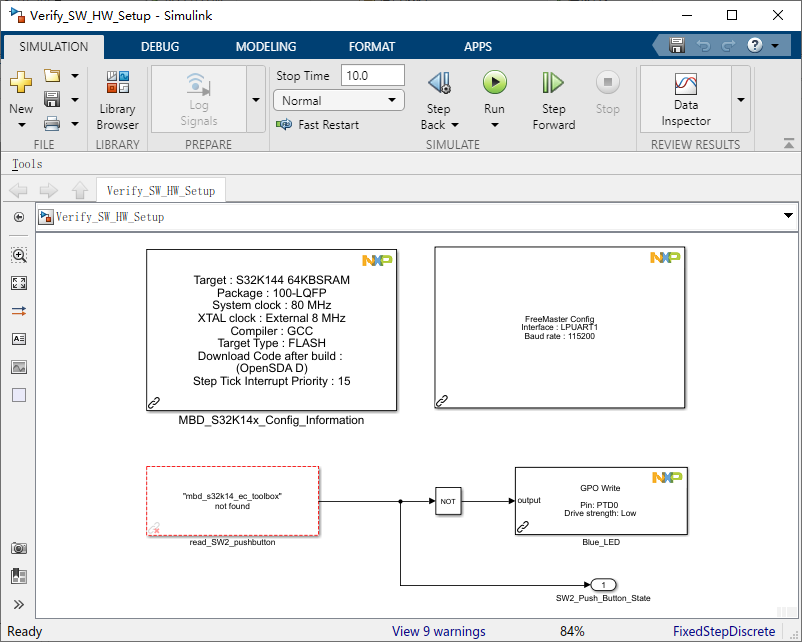Navigate forward in the model history
Viewport: 802px width, 642px height.
pos(49,191)
